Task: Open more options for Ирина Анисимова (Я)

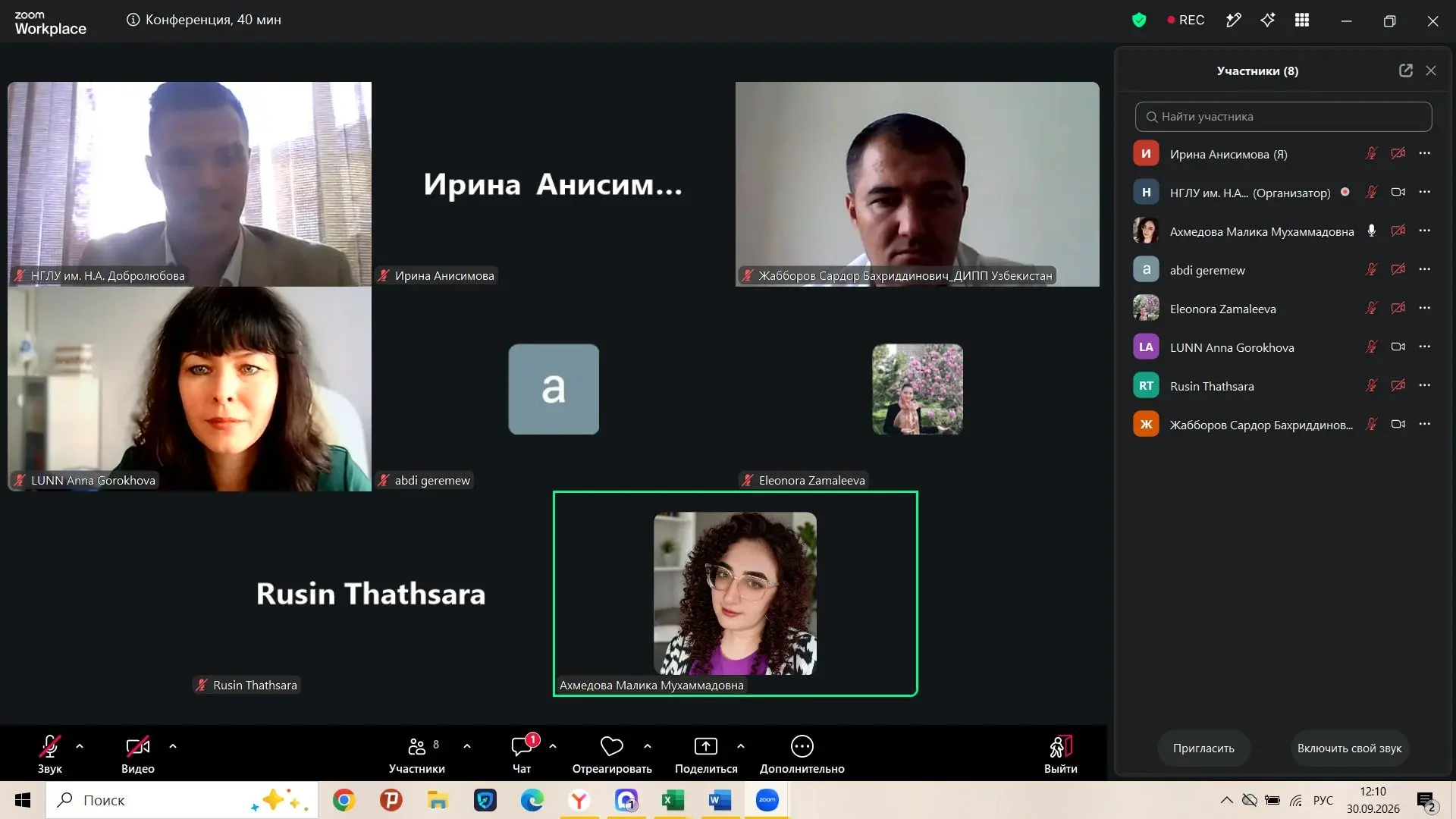Action: (1425, 153)
